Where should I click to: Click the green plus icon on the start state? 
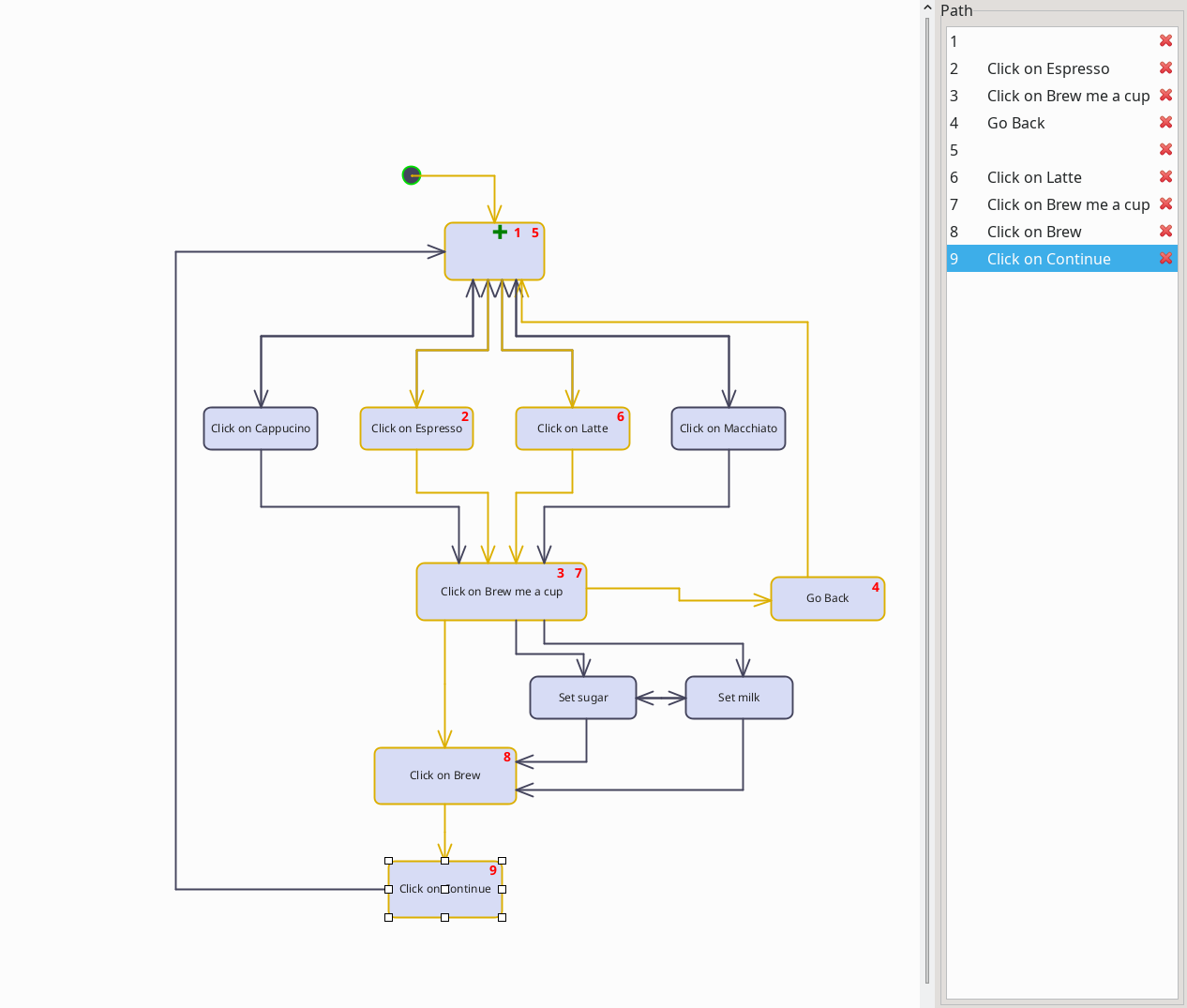(x=500, y=232)
